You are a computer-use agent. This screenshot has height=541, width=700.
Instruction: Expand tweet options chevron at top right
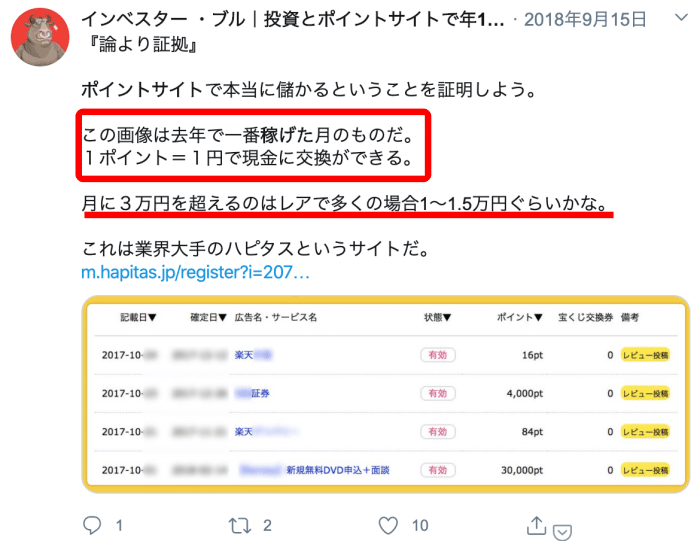[x=681, y=18]
